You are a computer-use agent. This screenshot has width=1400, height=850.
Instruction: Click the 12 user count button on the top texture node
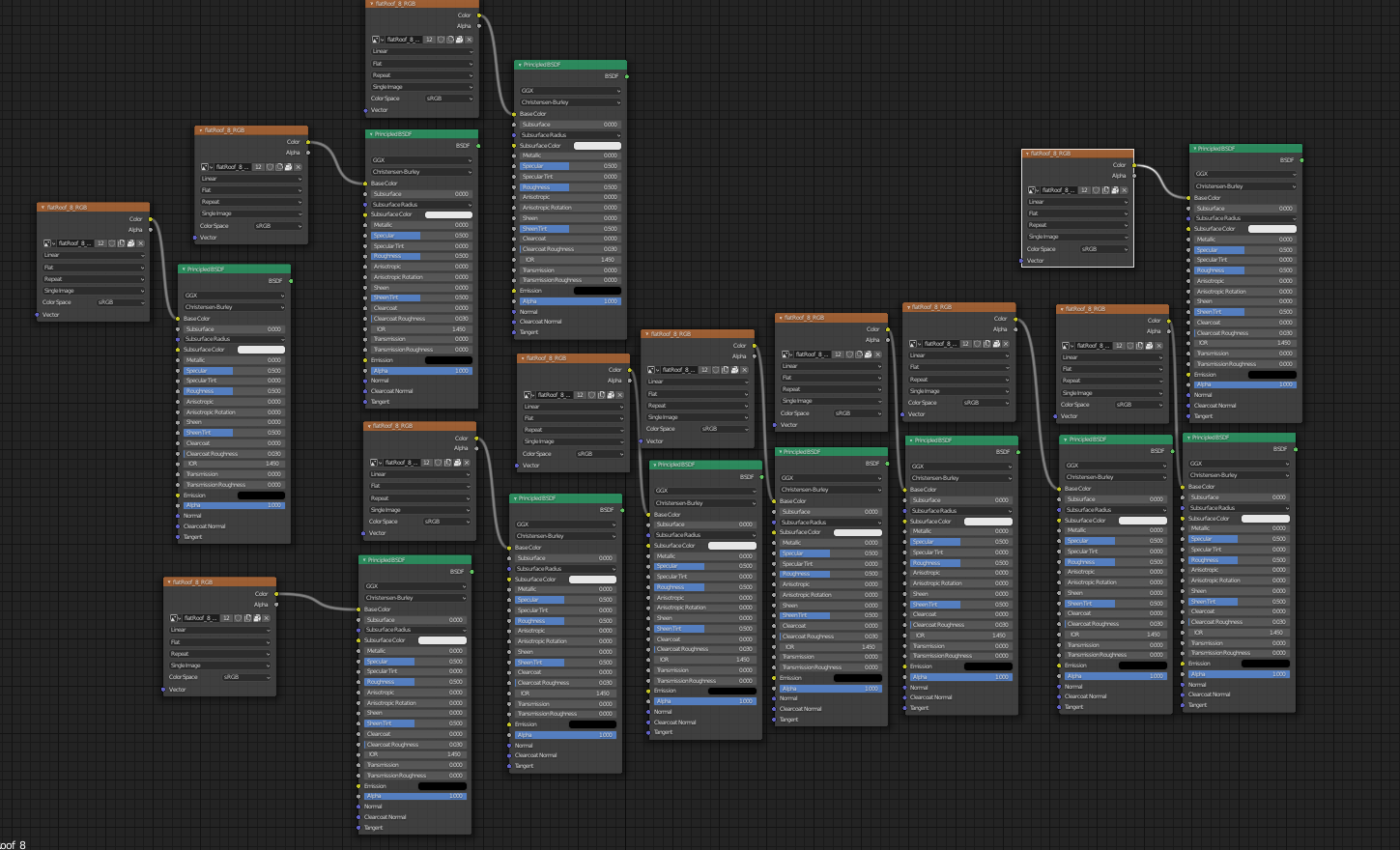[430, 40]
